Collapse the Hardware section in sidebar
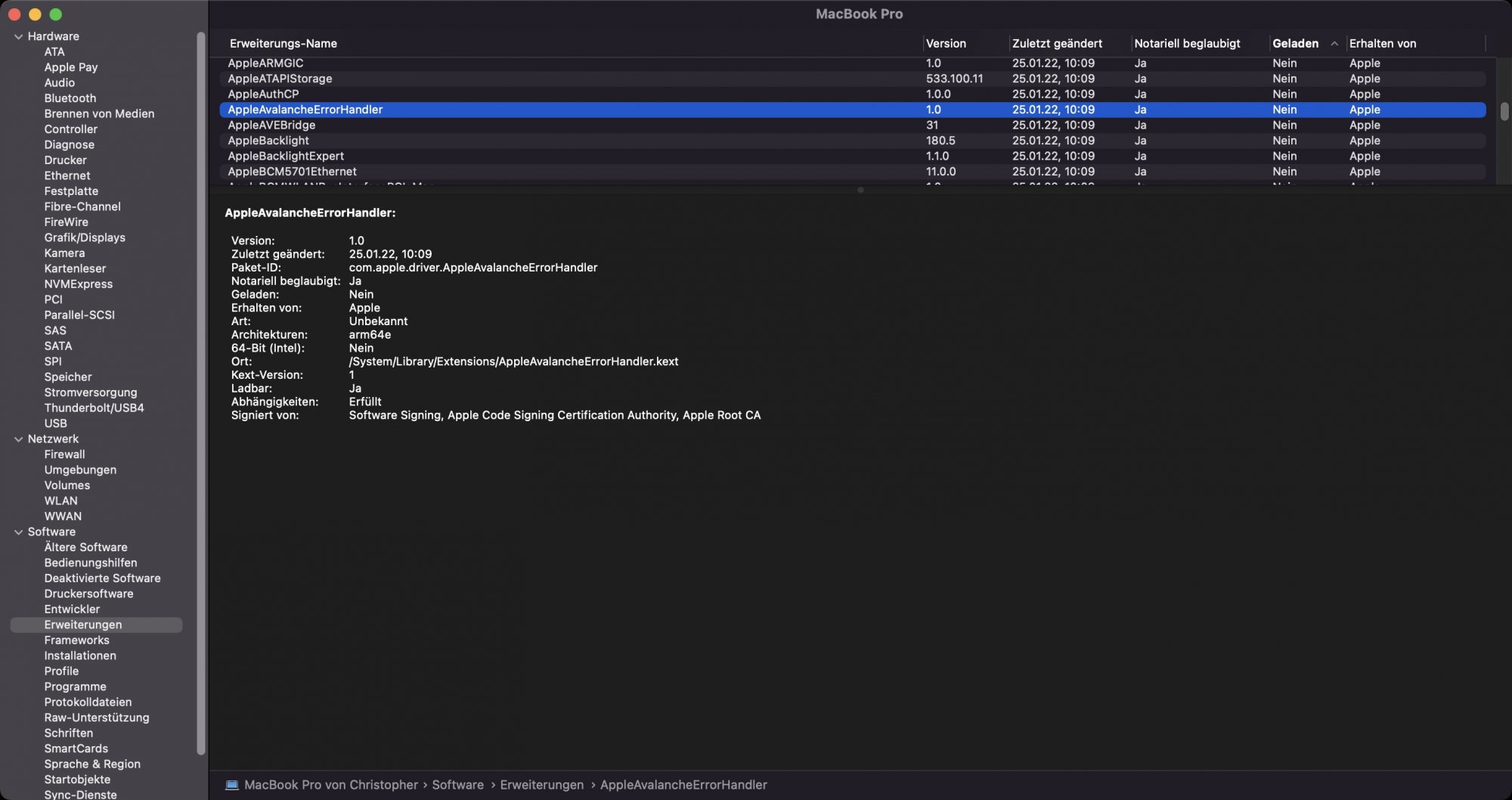1512x800 pixels. 18,36
